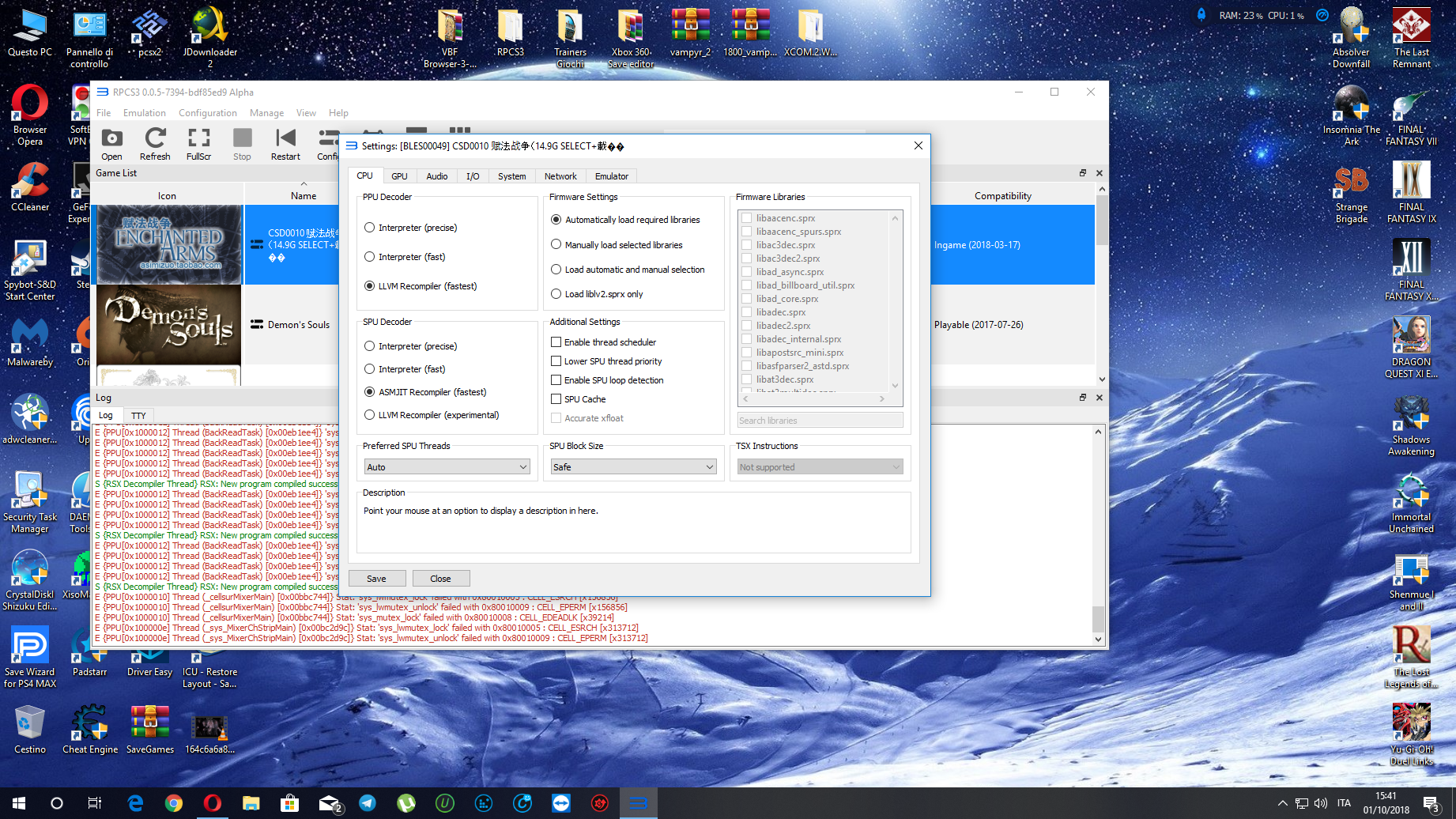Open the Network settings tab

point(560,176)
